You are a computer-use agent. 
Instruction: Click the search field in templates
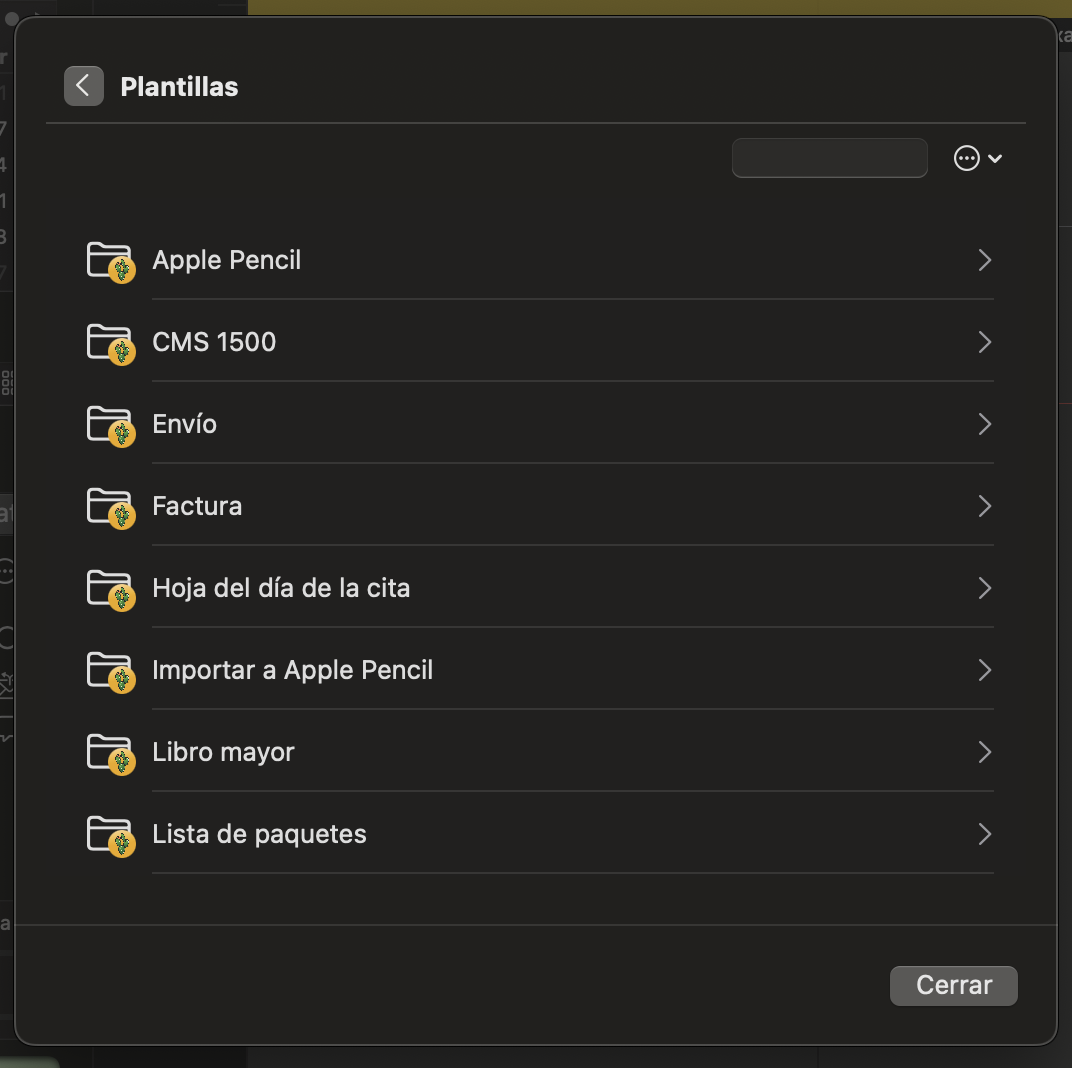pyautogui.click(x=829, y=158)
